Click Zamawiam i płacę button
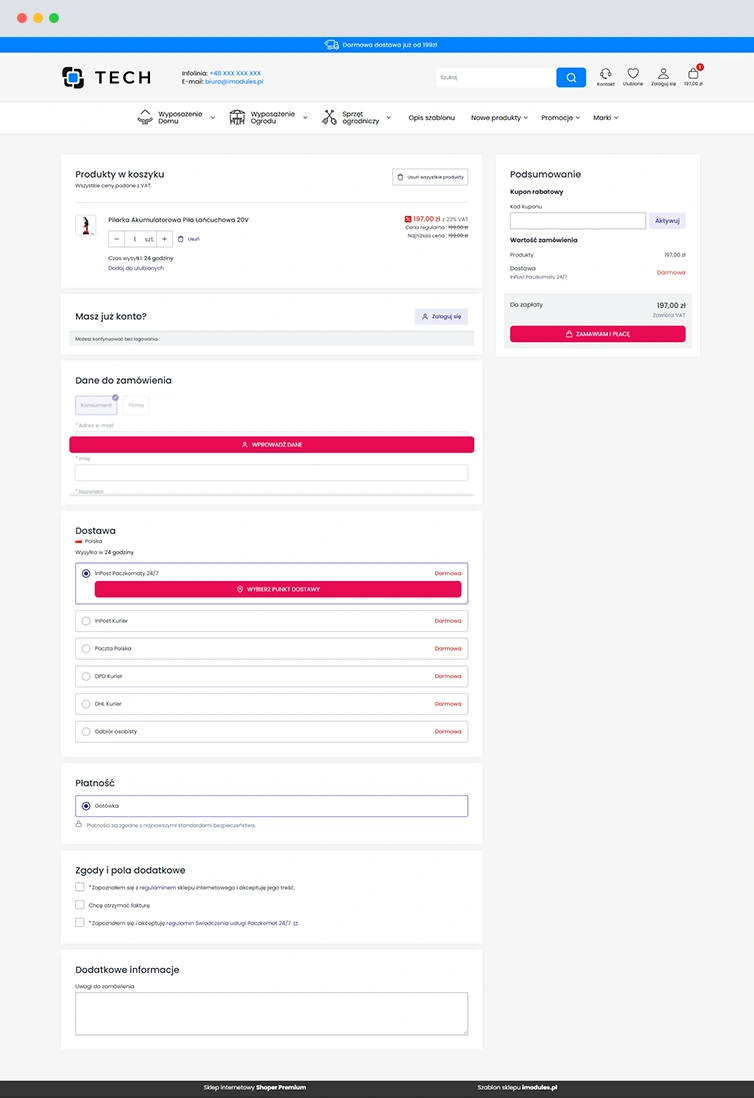 (x=597, y=334)
